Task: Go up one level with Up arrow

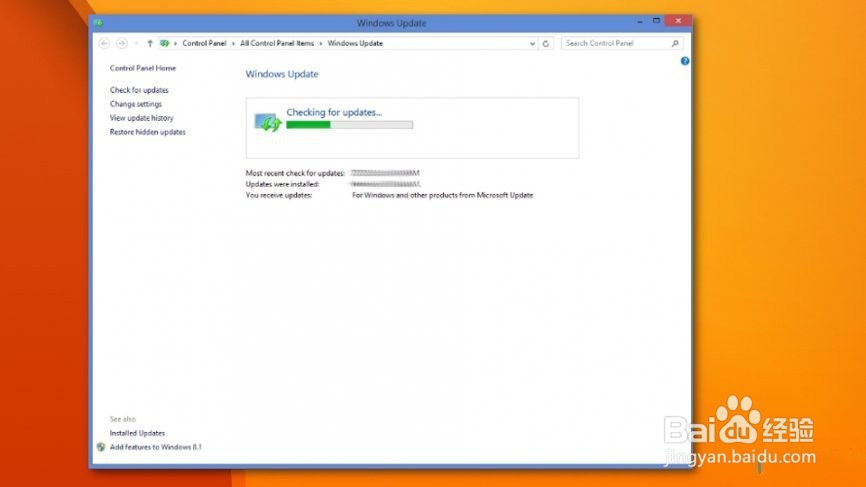Action: [x=150, y=43]
